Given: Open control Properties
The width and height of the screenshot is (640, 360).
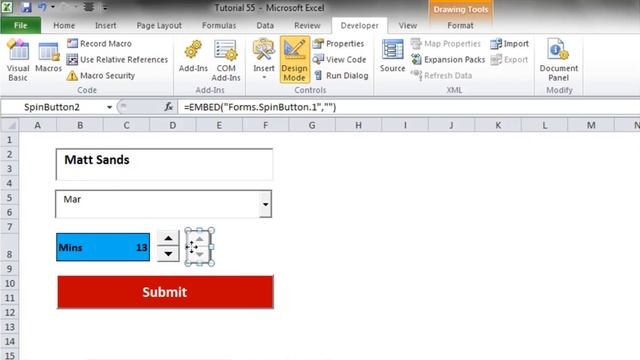Looking at the screenshot, I should point(338,43).
